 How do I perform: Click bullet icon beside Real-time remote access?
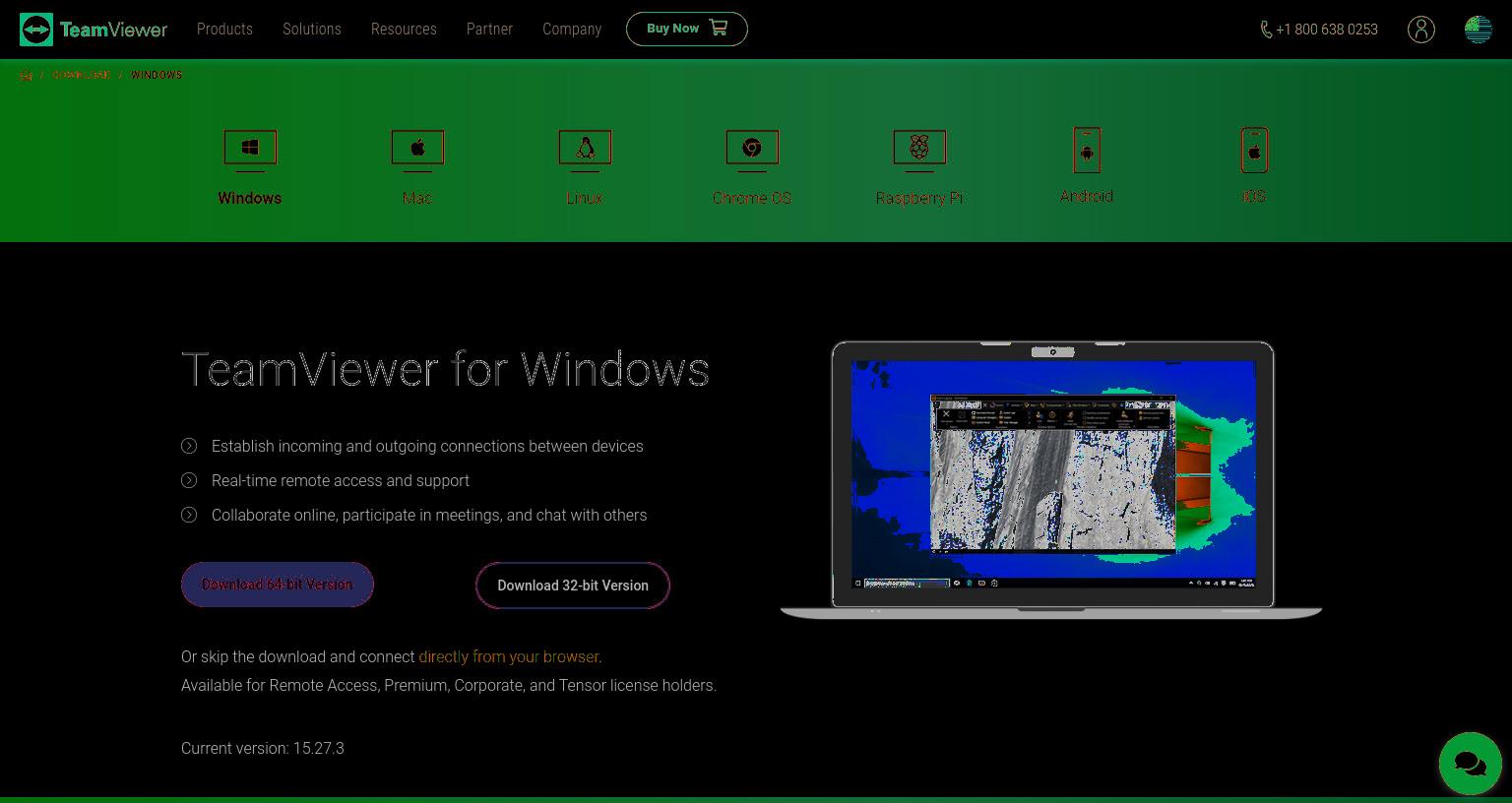189,480
